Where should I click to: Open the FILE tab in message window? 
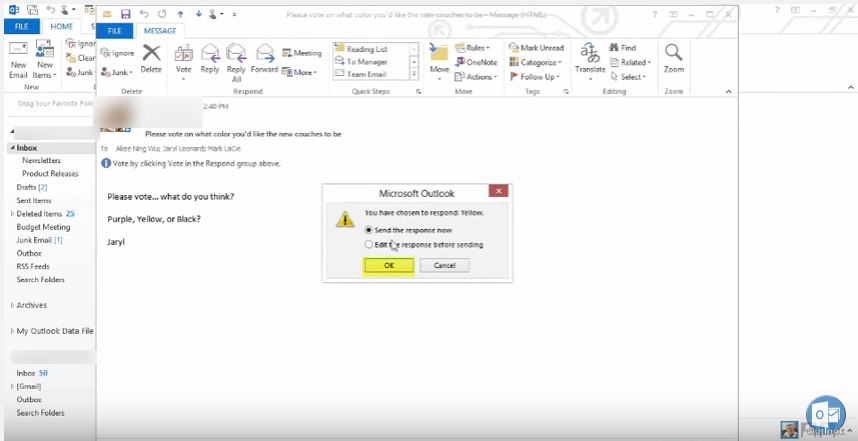[x=115, y=31]
